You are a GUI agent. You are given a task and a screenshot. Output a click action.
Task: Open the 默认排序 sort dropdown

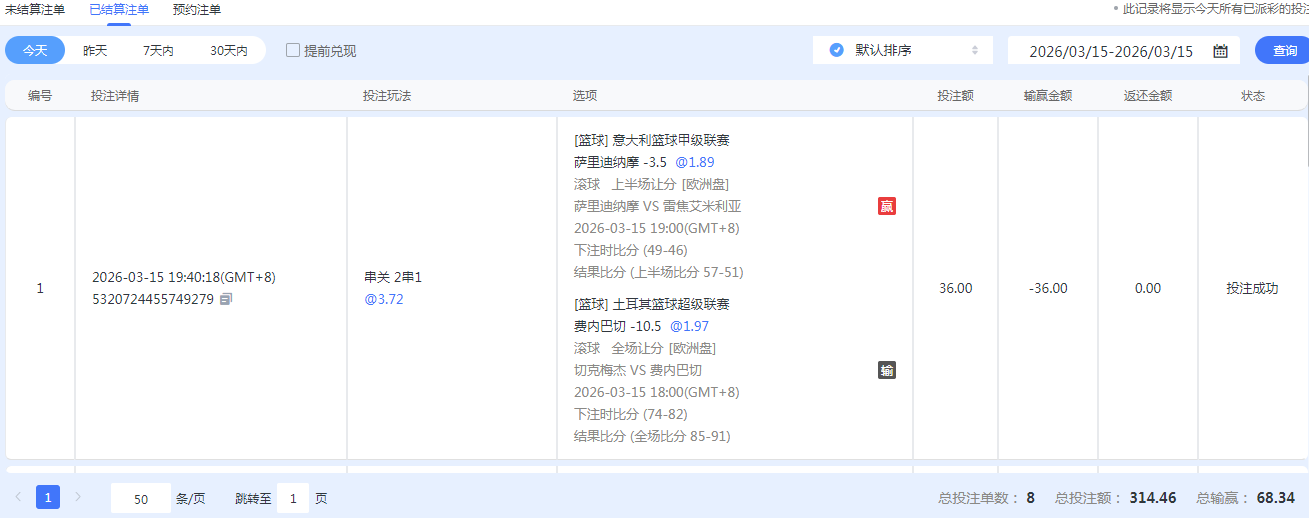click(x=903, y=50)
